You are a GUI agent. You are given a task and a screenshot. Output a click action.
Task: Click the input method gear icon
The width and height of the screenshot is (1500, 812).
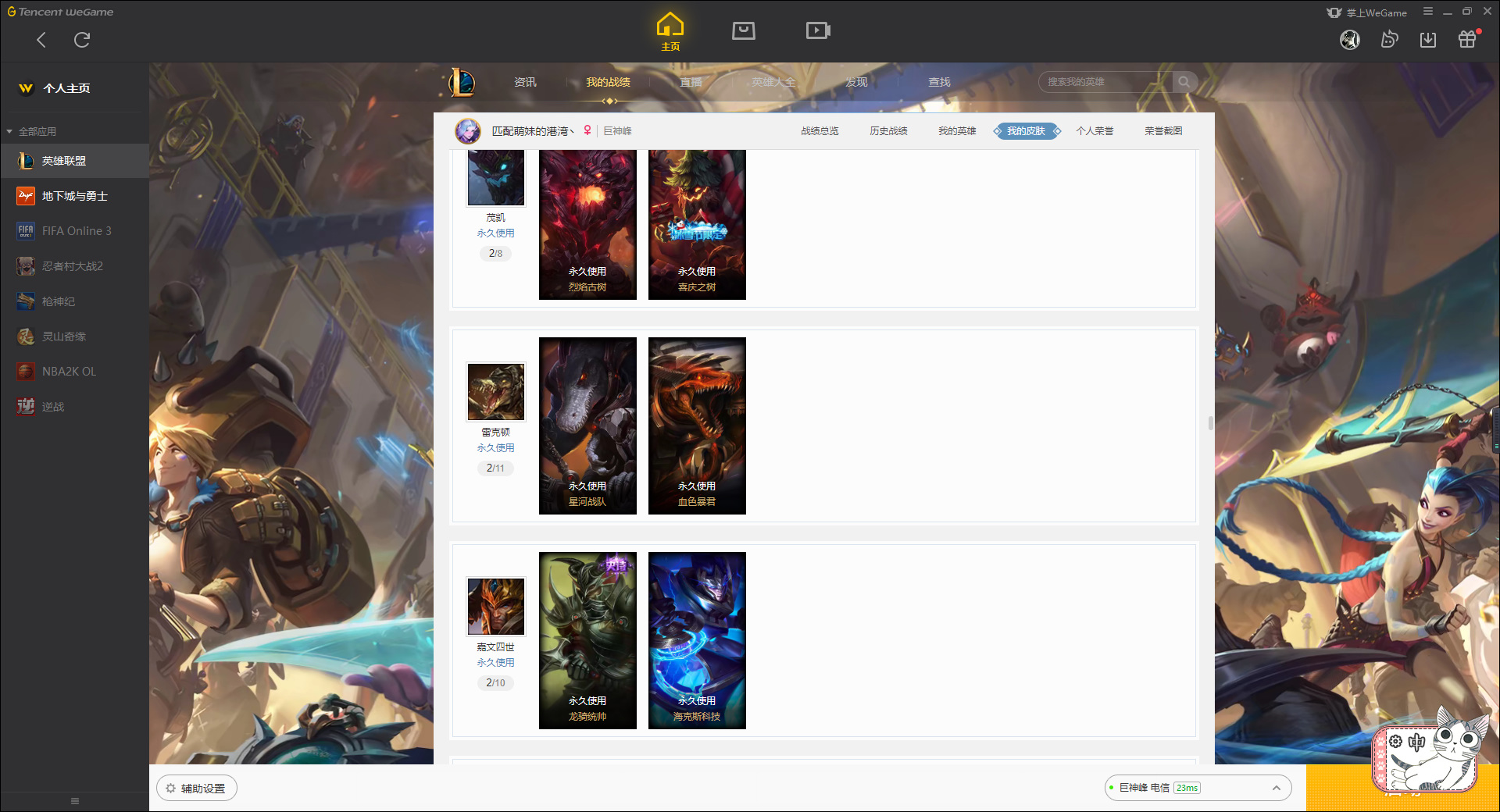(1395, 742)
